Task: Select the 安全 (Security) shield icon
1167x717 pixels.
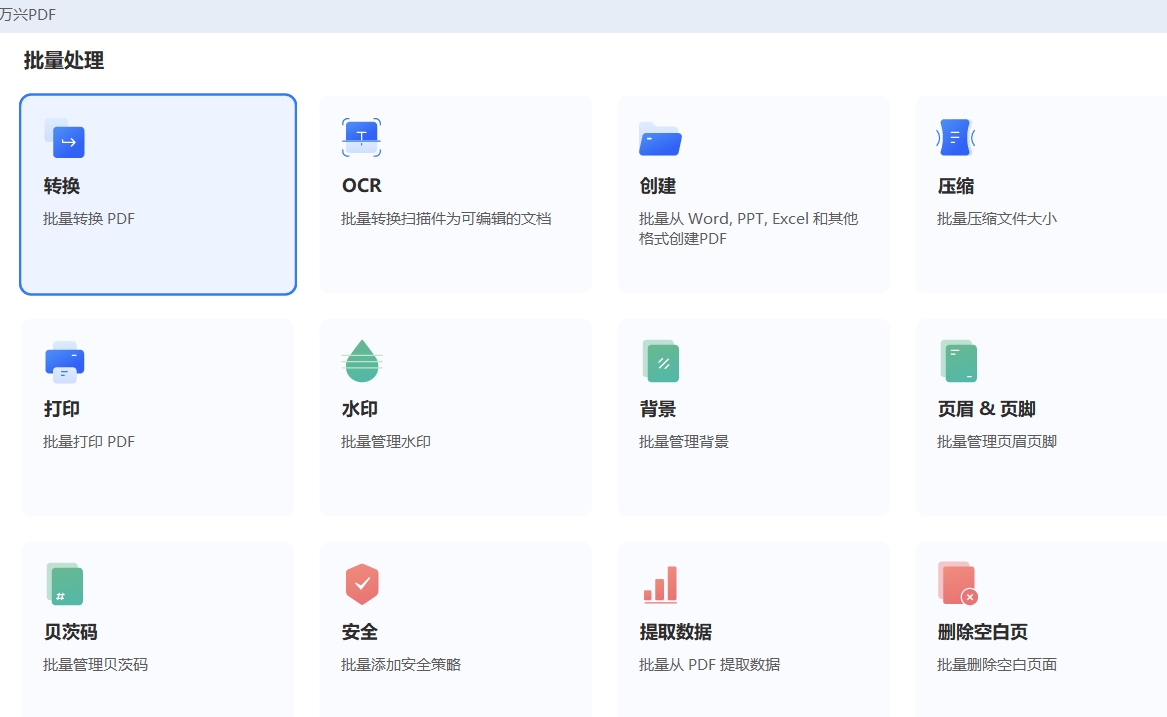Action: (x=361, y=584)
